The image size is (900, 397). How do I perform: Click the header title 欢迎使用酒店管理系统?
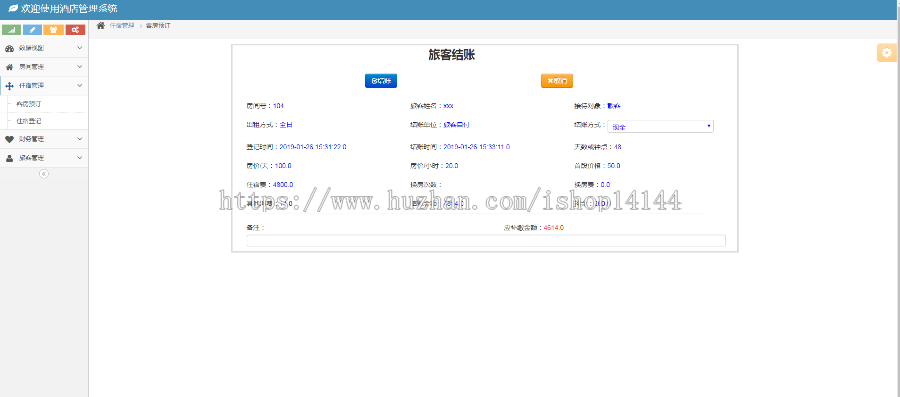click(x=69, y=9)
